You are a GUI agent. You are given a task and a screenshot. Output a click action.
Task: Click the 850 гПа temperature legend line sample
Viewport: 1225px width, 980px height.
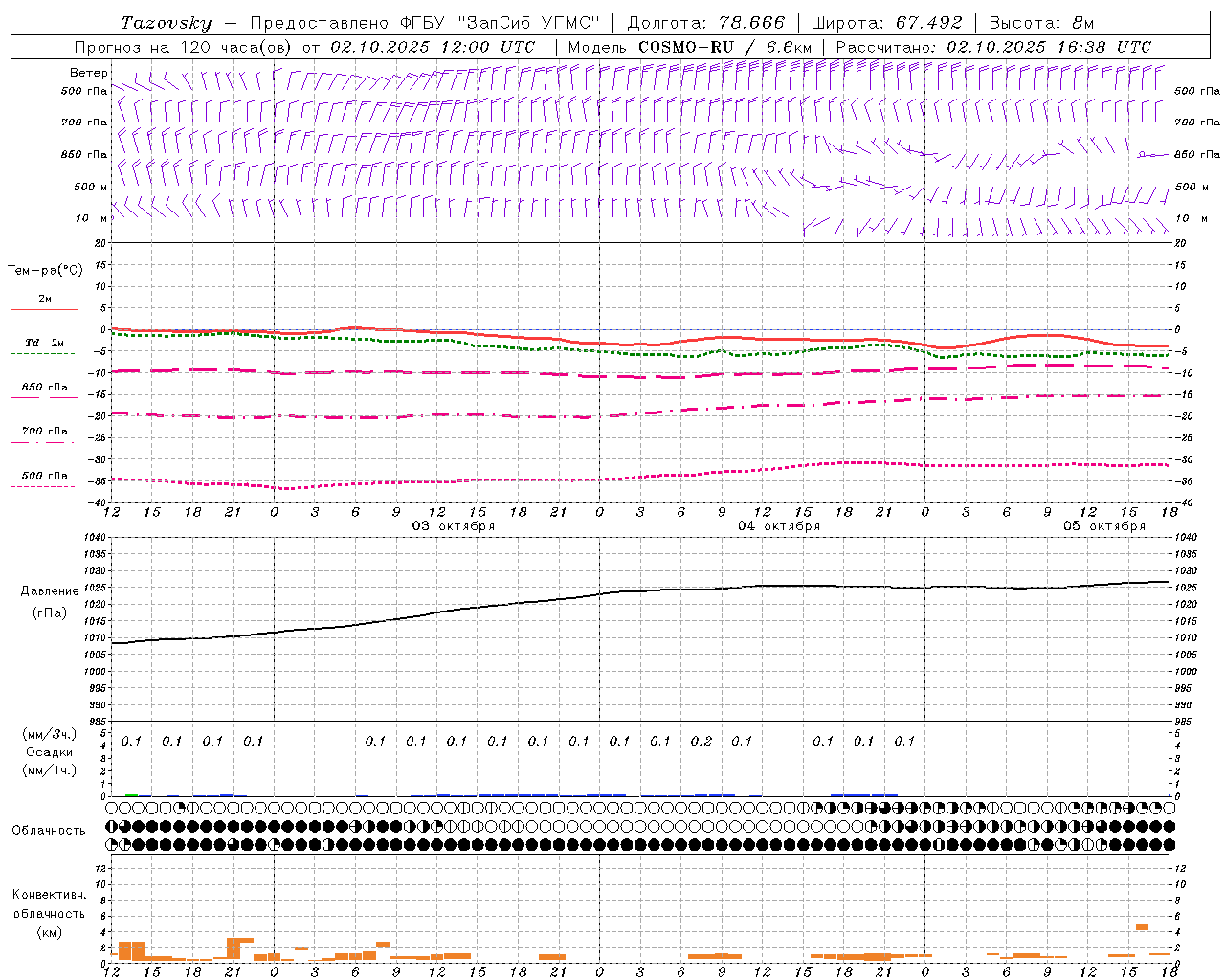[x=43, y=398]
